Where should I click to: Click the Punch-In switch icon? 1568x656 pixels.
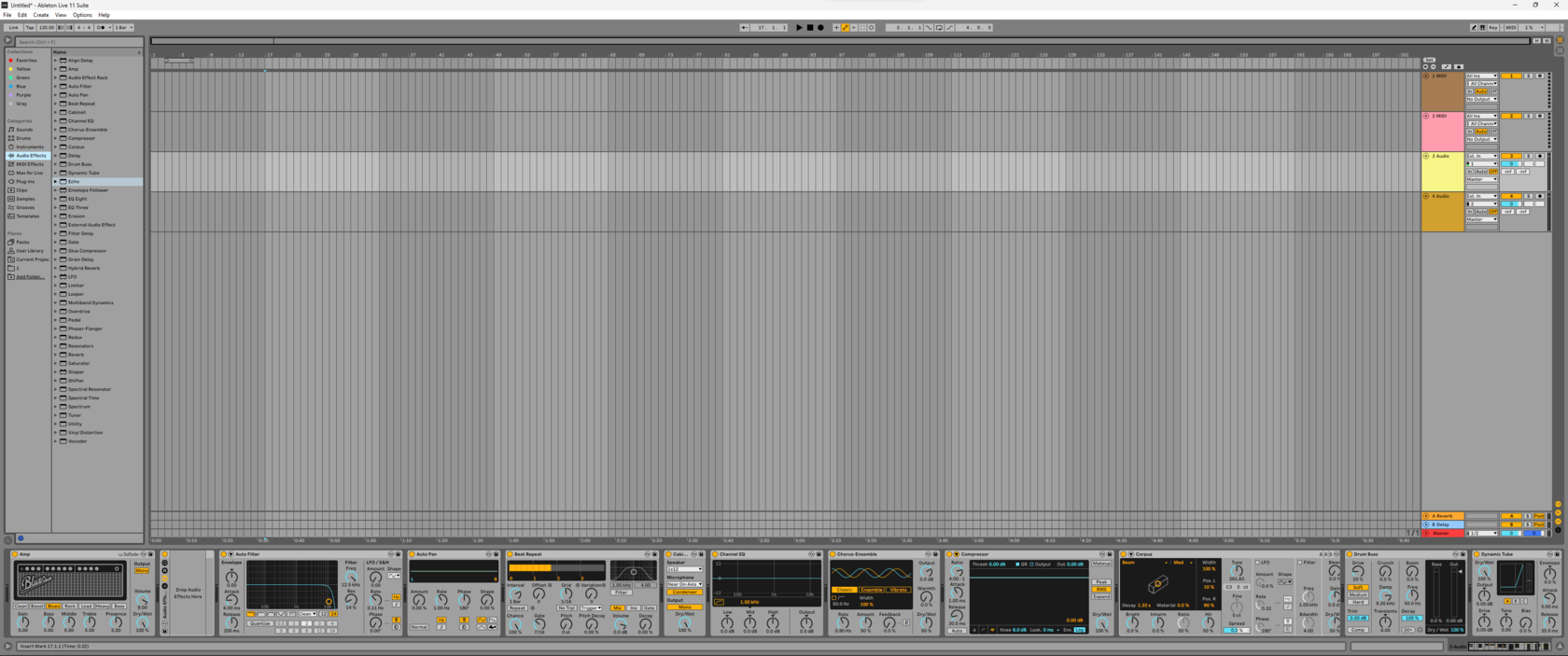929,28
